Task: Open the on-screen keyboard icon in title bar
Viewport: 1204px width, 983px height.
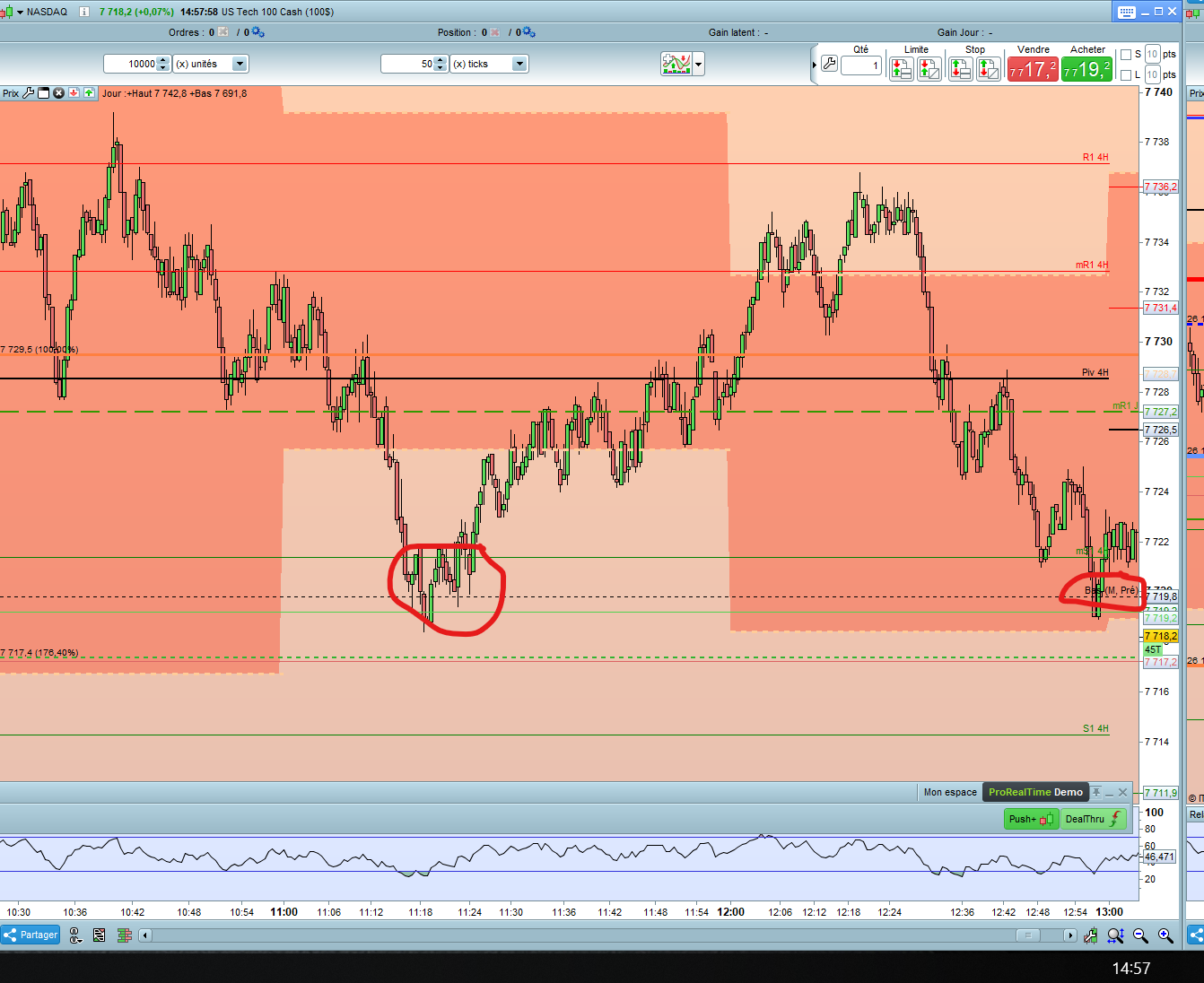Action: point(1127,12)
